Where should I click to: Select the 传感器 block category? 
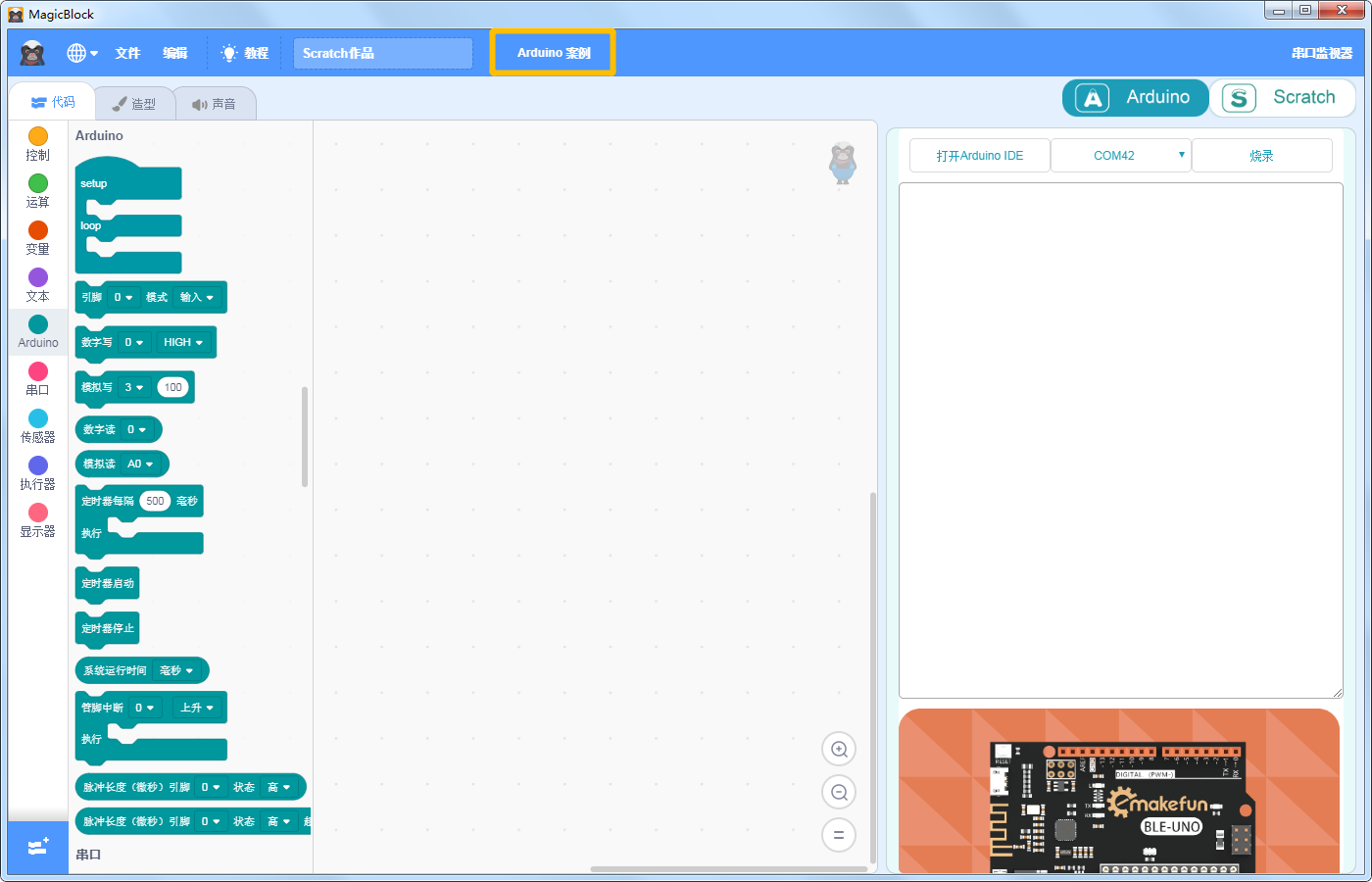38,426
